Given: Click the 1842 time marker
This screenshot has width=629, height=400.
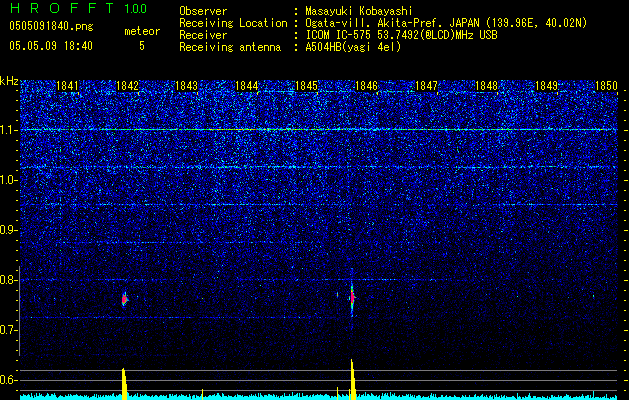Looking at the screenshot, I should point(127,85).
